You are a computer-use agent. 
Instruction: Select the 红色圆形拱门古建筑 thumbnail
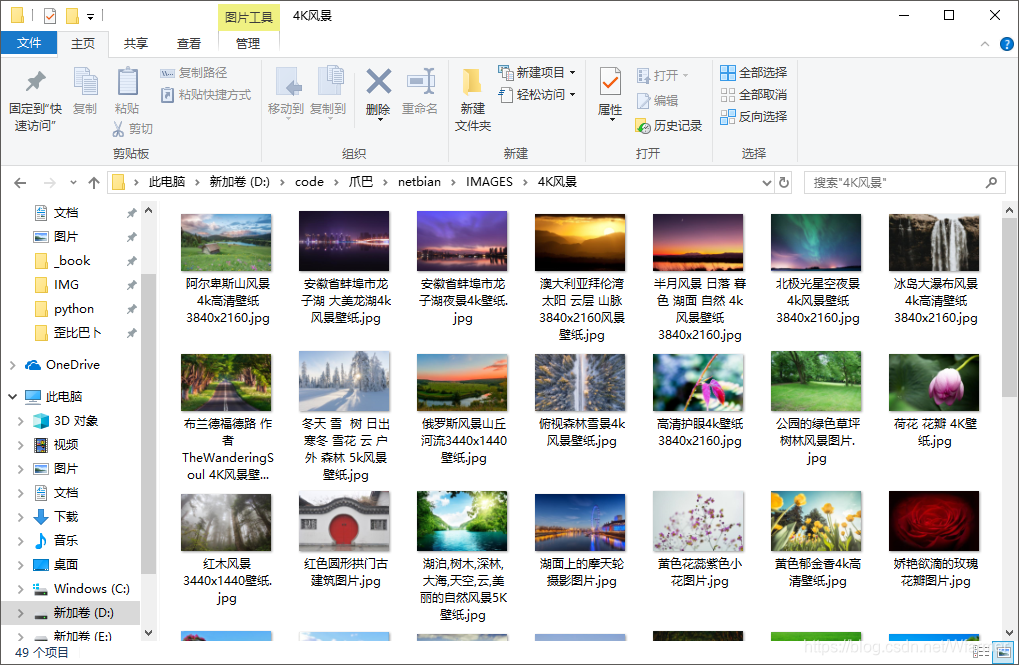pos(344,521)
